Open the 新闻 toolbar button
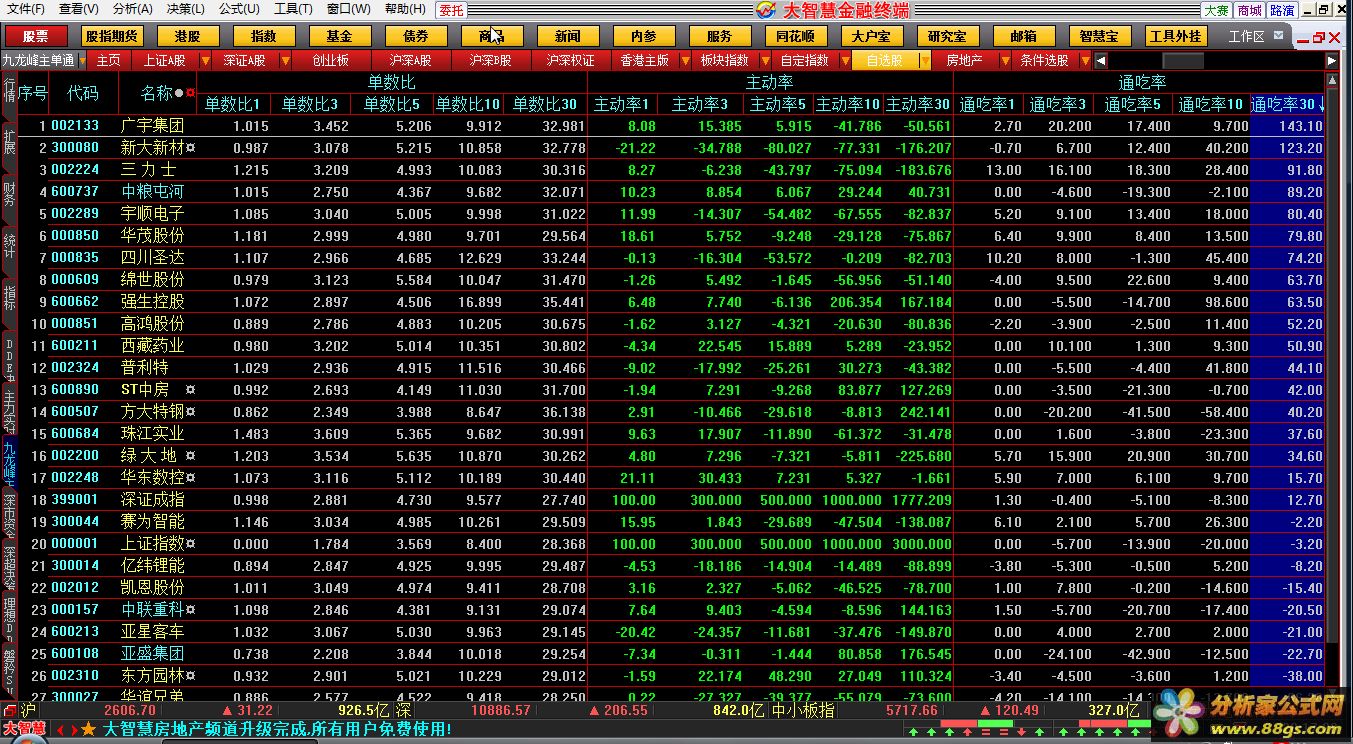The height and width of the screenshot is (744, 1353). [567, 36]
